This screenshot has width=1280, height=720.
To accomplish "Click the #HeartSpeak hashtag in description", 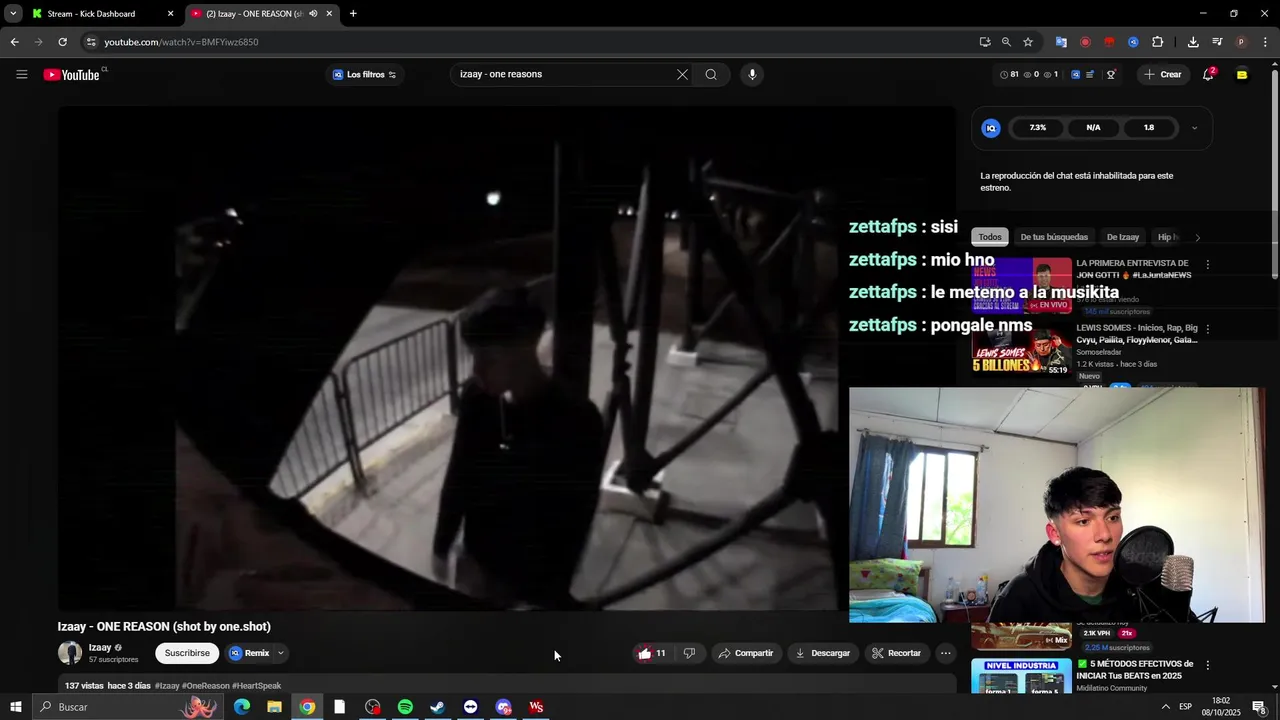I will click(256, 686).
